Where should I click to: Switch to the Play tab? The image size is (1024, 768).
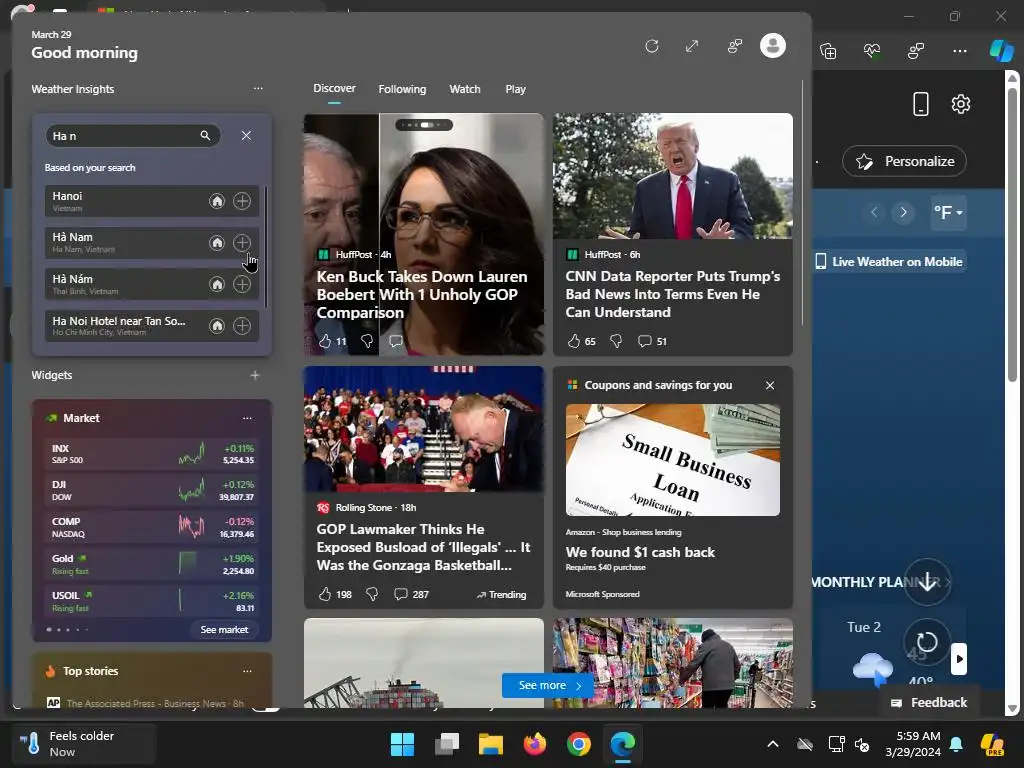515,89
